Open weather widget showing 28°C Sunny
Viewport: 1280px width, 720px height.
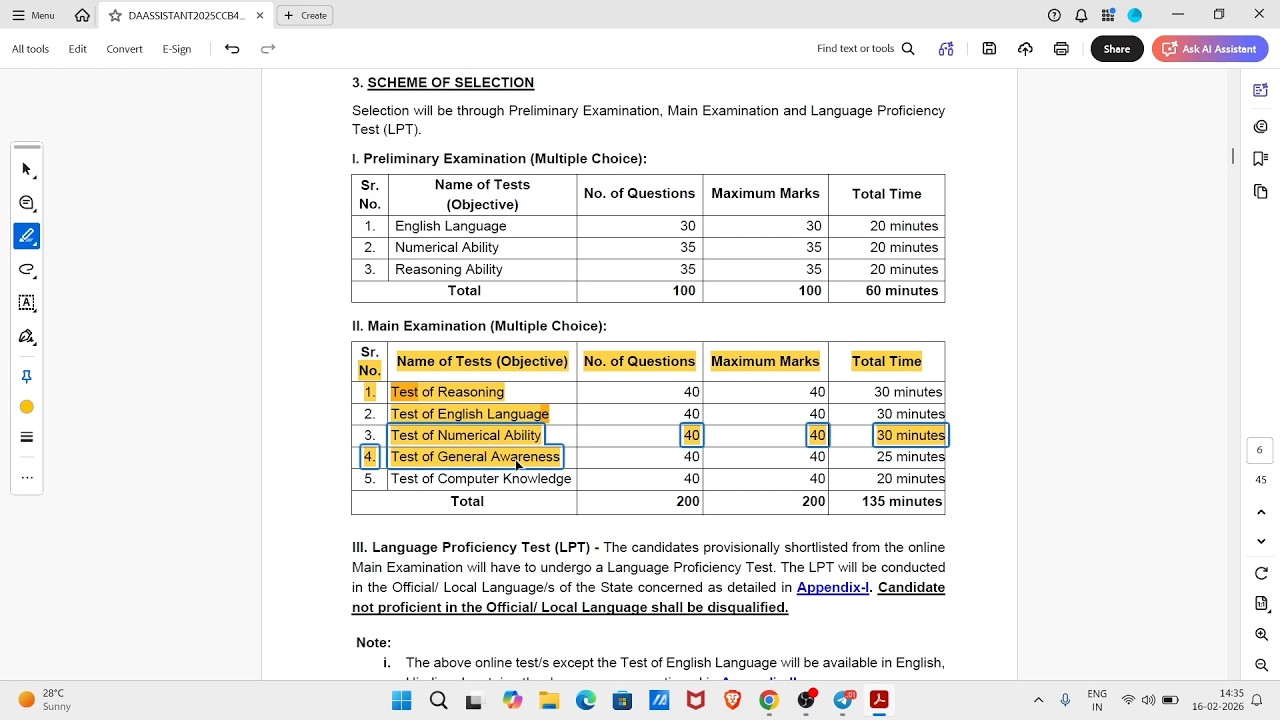[45, 700]
